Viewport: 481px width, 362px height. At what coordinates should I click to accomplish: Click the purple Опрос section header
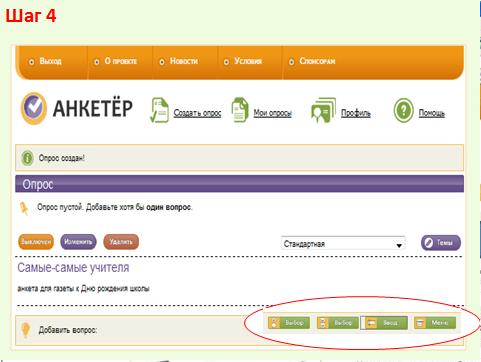(x=239, y=184)
